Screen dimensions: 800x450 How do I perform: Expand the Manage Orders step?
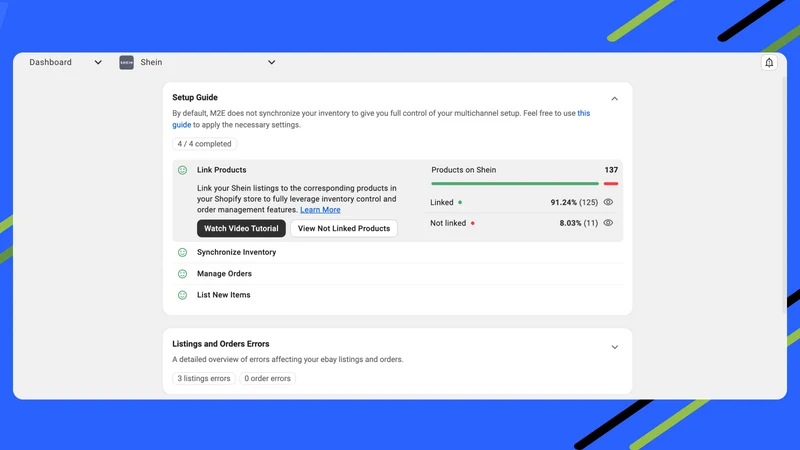[x=397, y=273]
